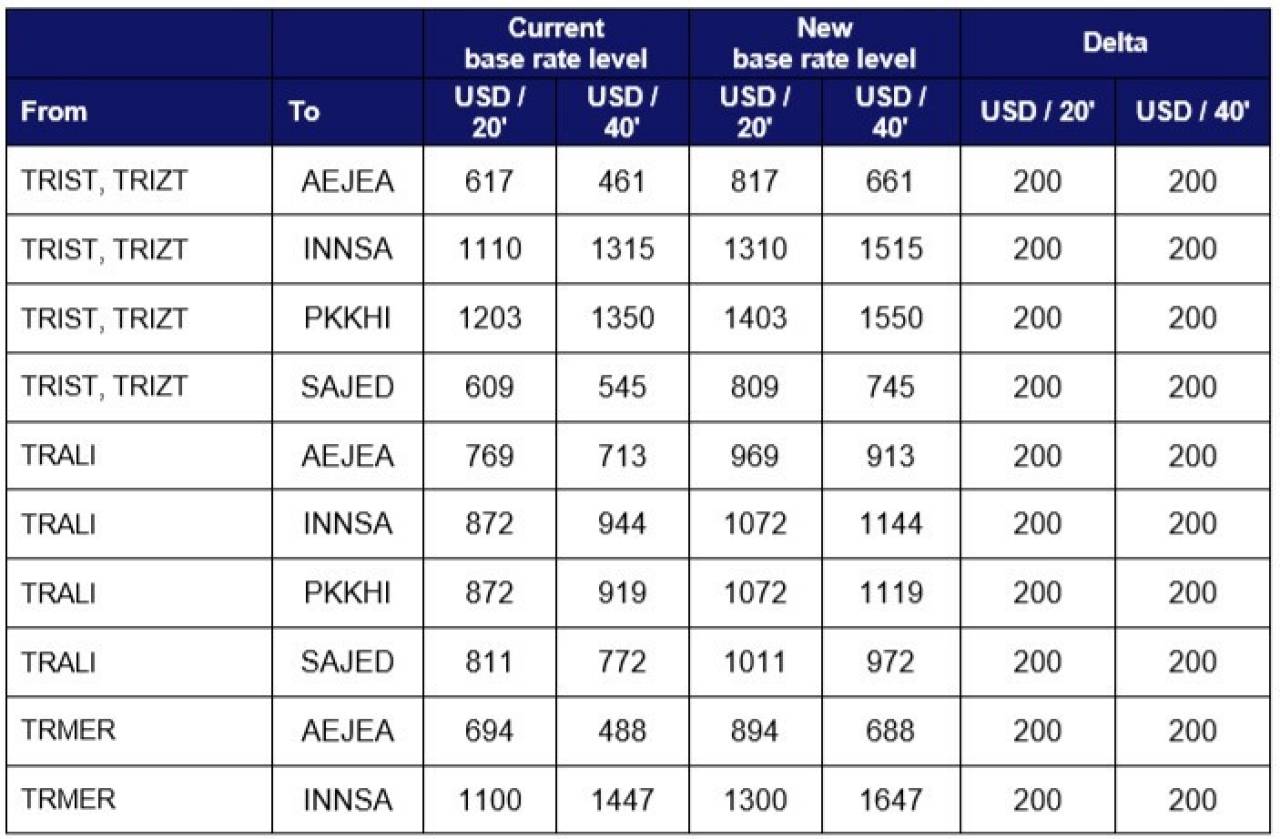Viewport: 1280px width, 839px height.
Task: Click the cell with value 944
Action: coord(622,524)
